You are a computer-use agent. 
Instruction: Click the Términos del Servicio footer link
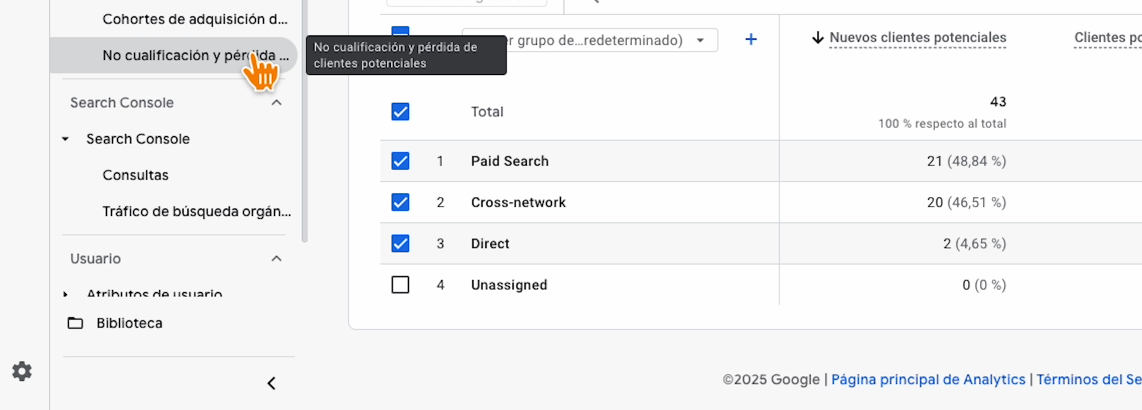(1088, 379)
